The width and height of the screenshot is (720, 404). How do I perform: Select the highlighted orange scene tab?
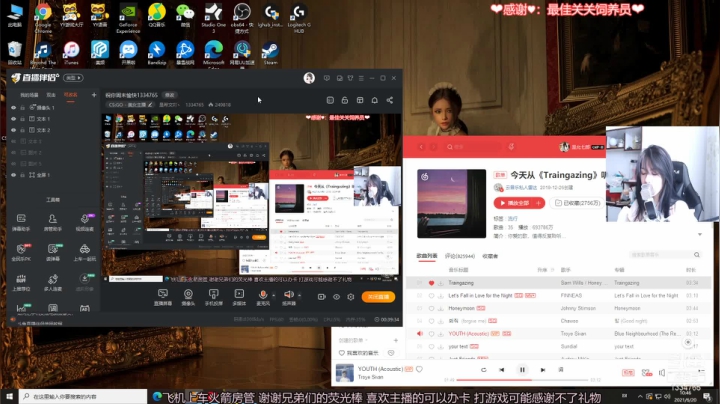[x=71, y=95]
